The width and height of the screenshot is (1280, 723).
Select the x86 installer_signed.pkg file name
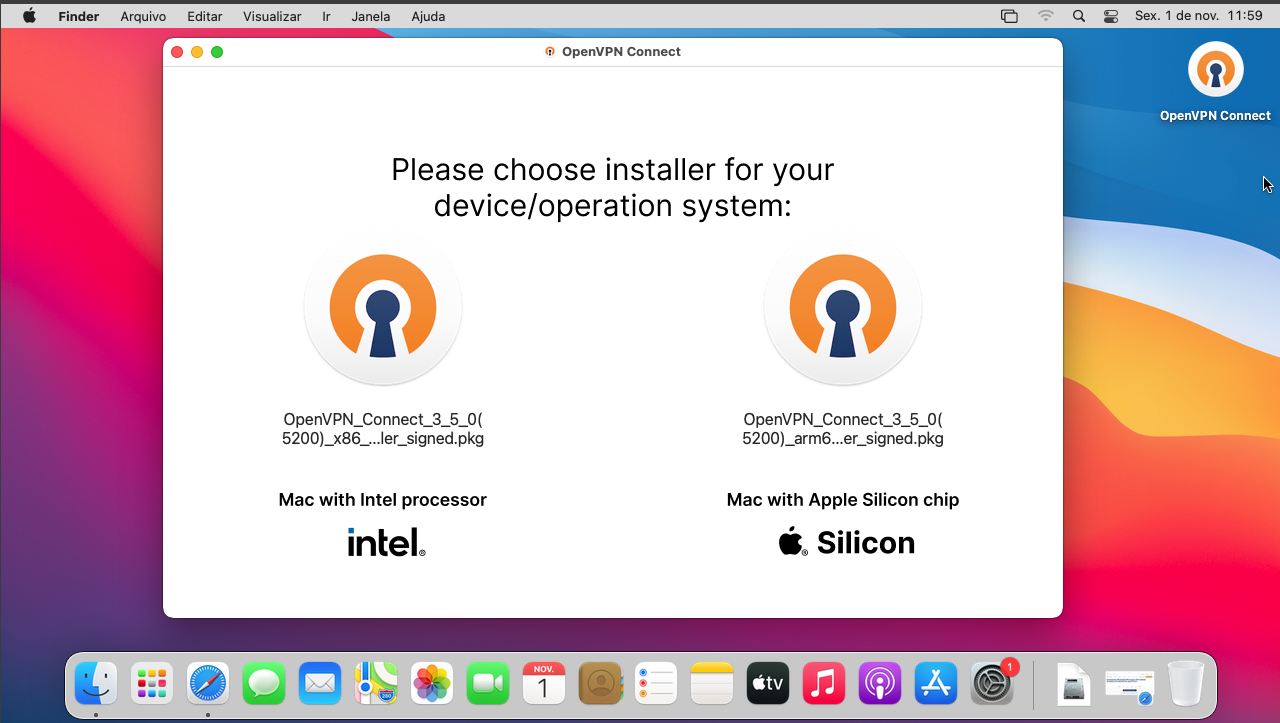tap(383, 429)
